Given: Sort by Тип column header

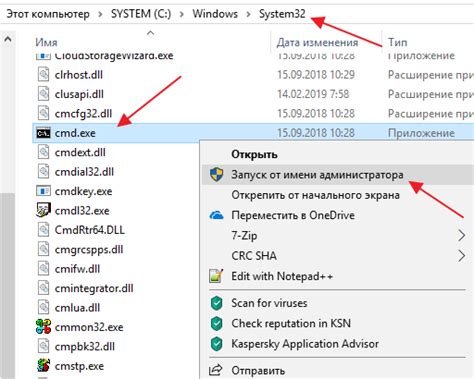Looking at the screenshot, I should pos(397,42).
